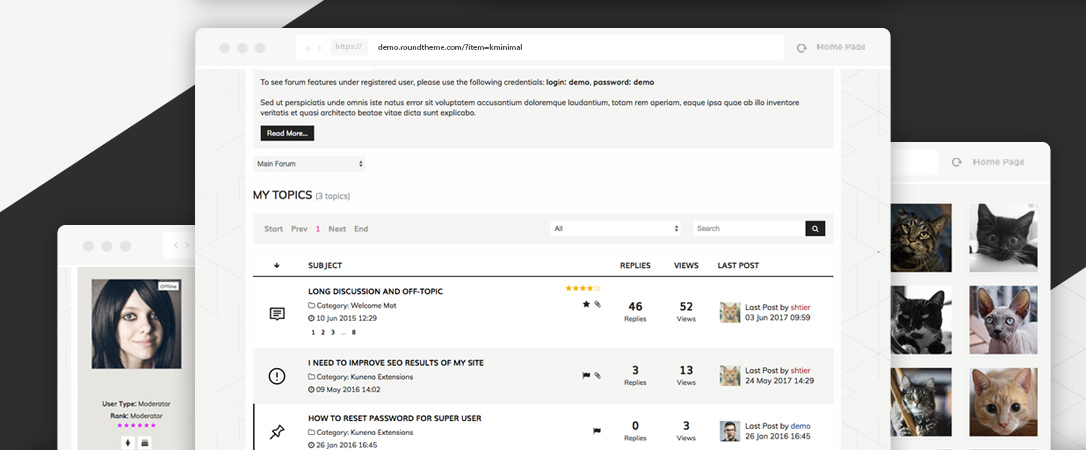Click Home Page in main browser window
The height and width of the screenshot is (450, 1086).
coord(841,47)
